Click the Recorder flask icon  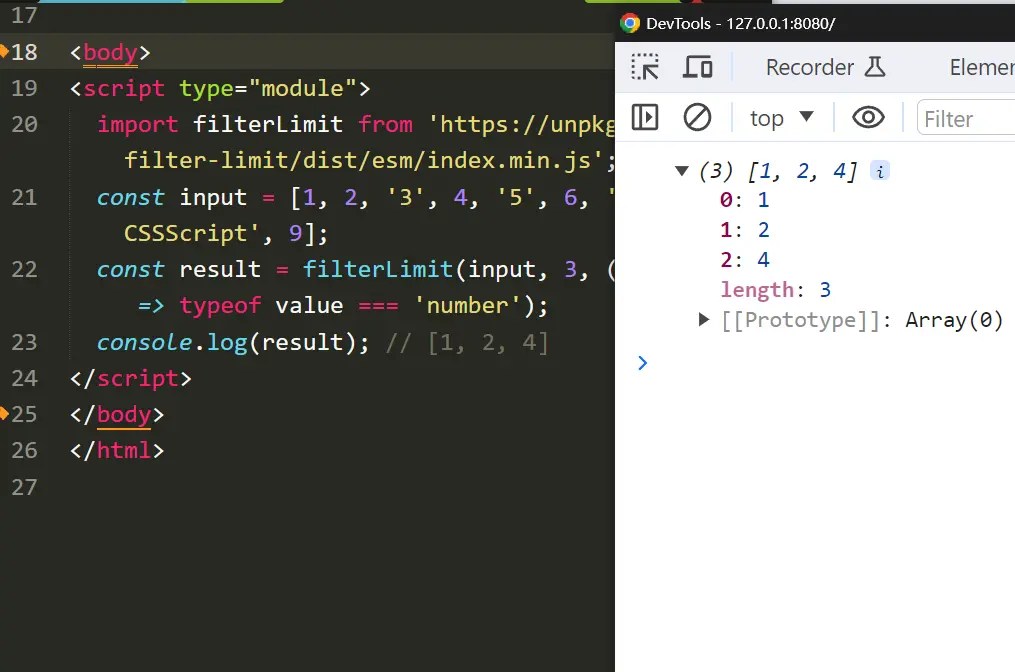point(875,67)
